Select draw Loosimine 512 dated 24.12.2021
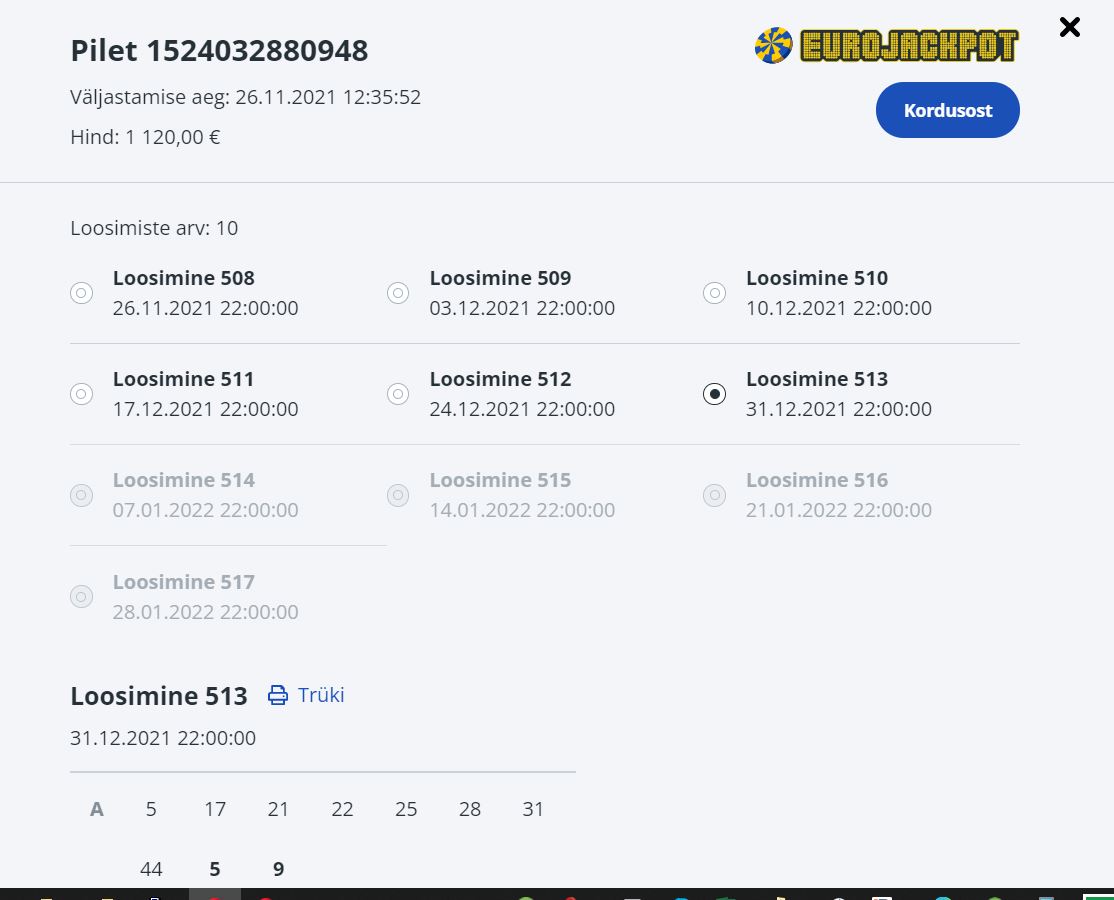Image resolution: width=1114 pixels, height=900 pixels. 398,394
